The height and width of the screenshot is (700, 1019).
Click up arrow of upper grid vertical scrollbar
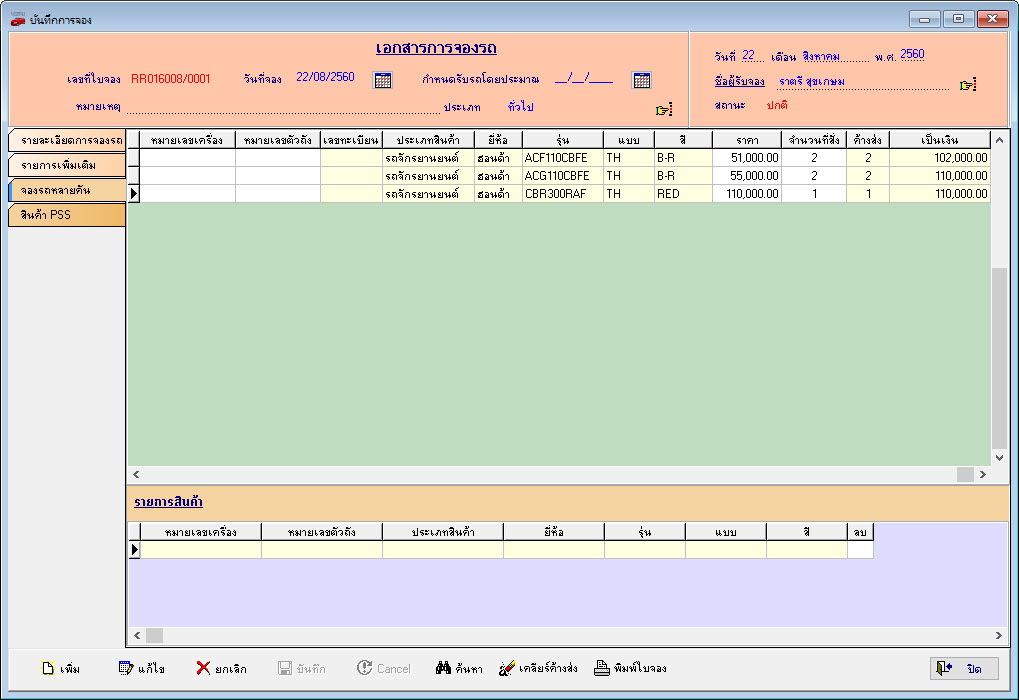(1000, 140)
